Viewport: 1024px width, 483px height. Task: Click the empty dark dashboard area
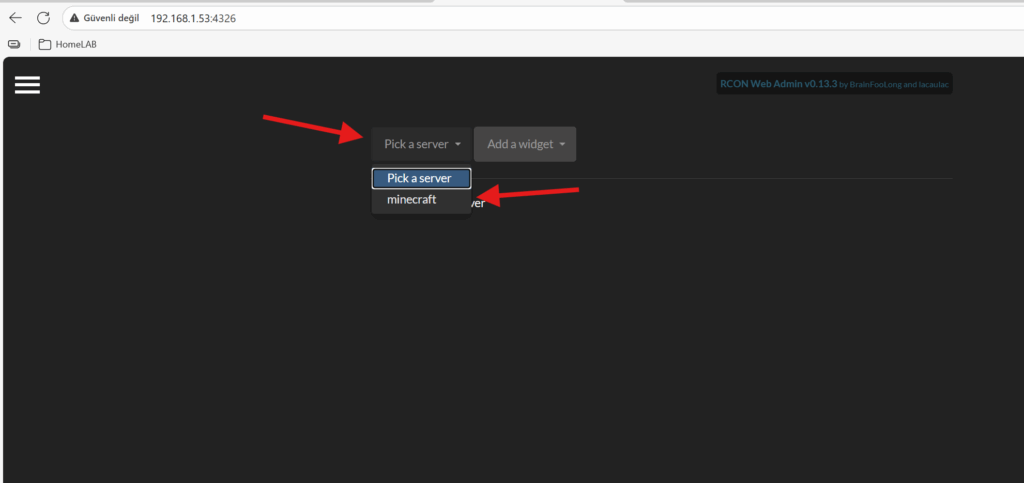[x=600, y=350]
